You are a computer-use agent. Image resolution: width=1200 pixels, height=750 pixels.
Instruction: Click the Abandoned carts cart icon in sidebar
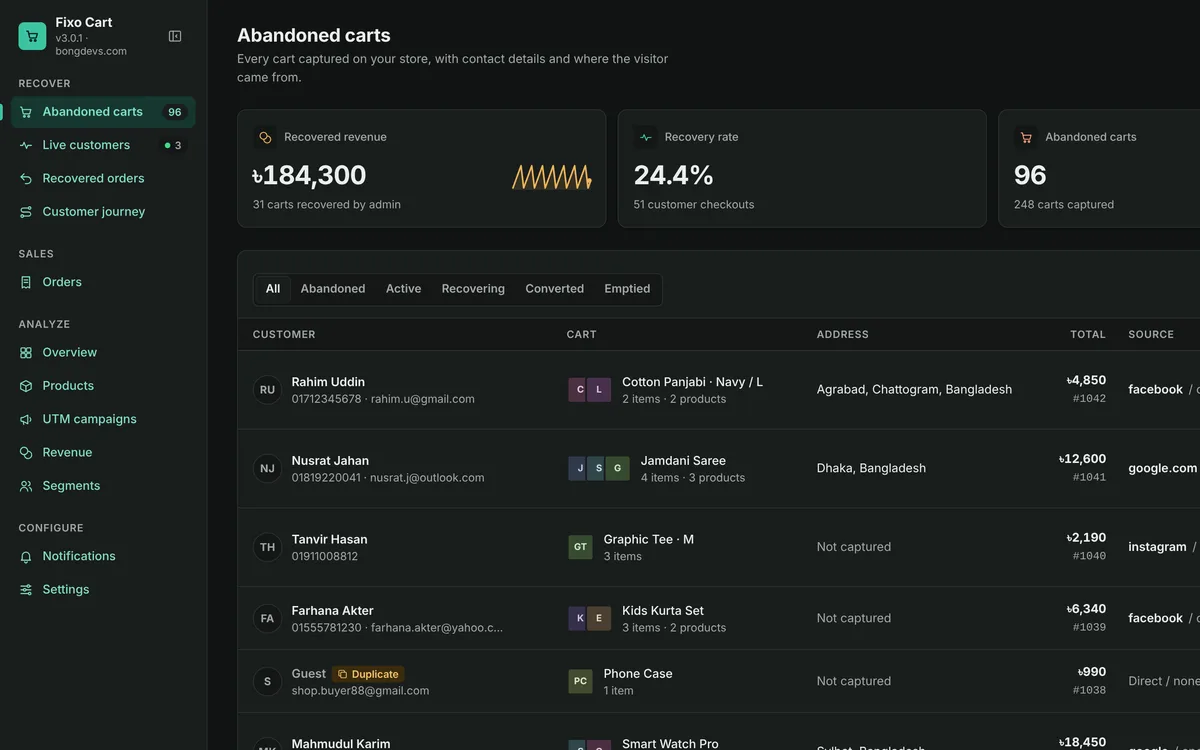[26, 112]
